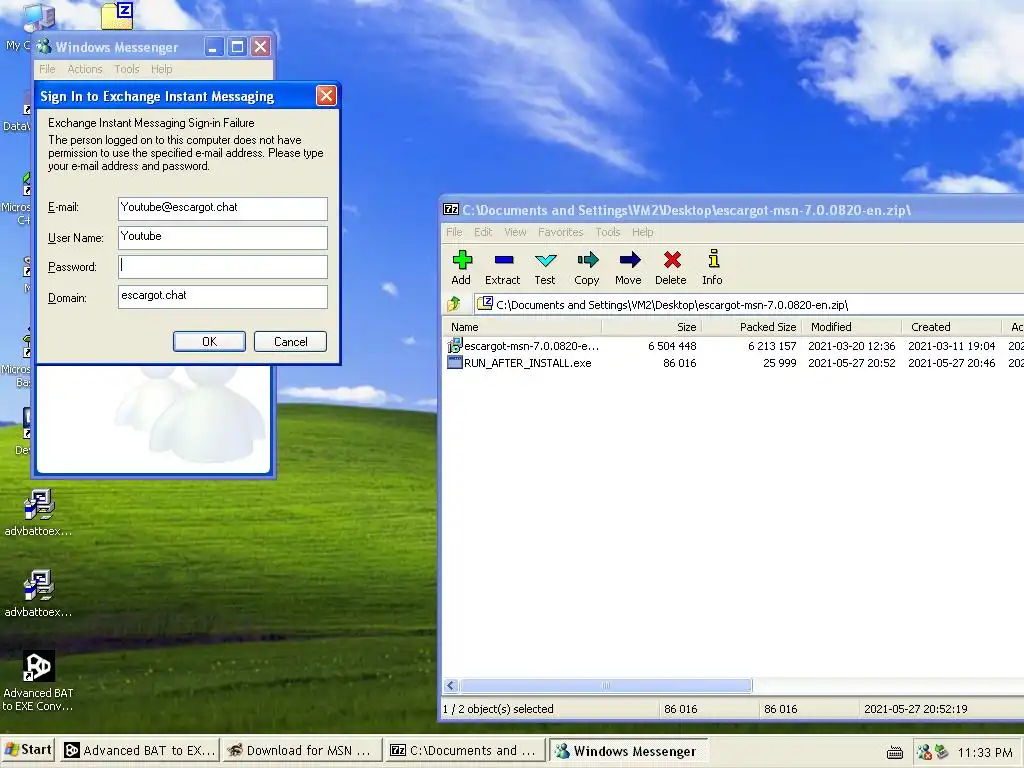Click the Info toolbar icon
The image size is (1024, 768).
(x=713, y=259)
